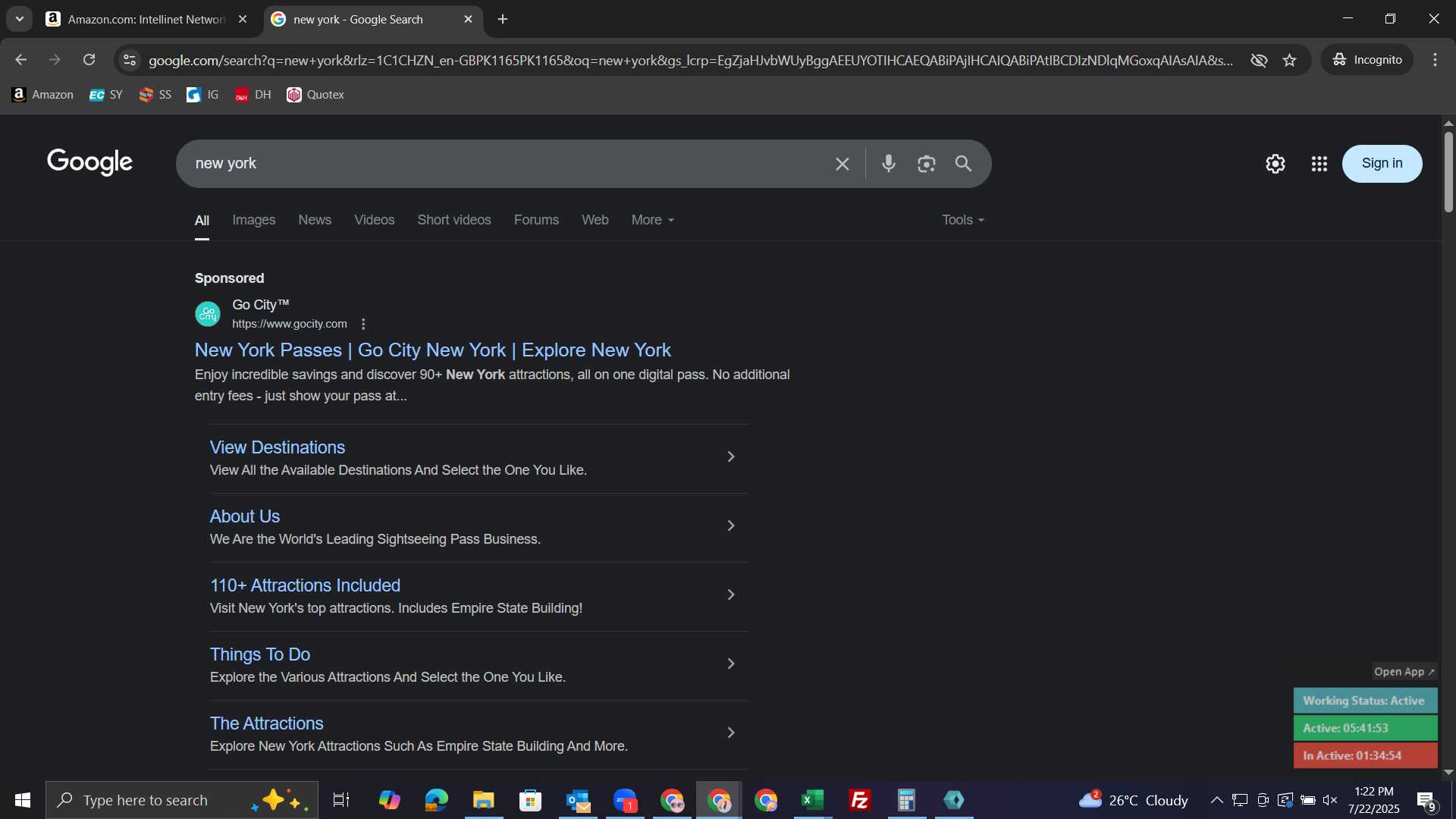This screenshot has height=819, width=1456.
Task: Select the All results tab
Action: (202, 220)
